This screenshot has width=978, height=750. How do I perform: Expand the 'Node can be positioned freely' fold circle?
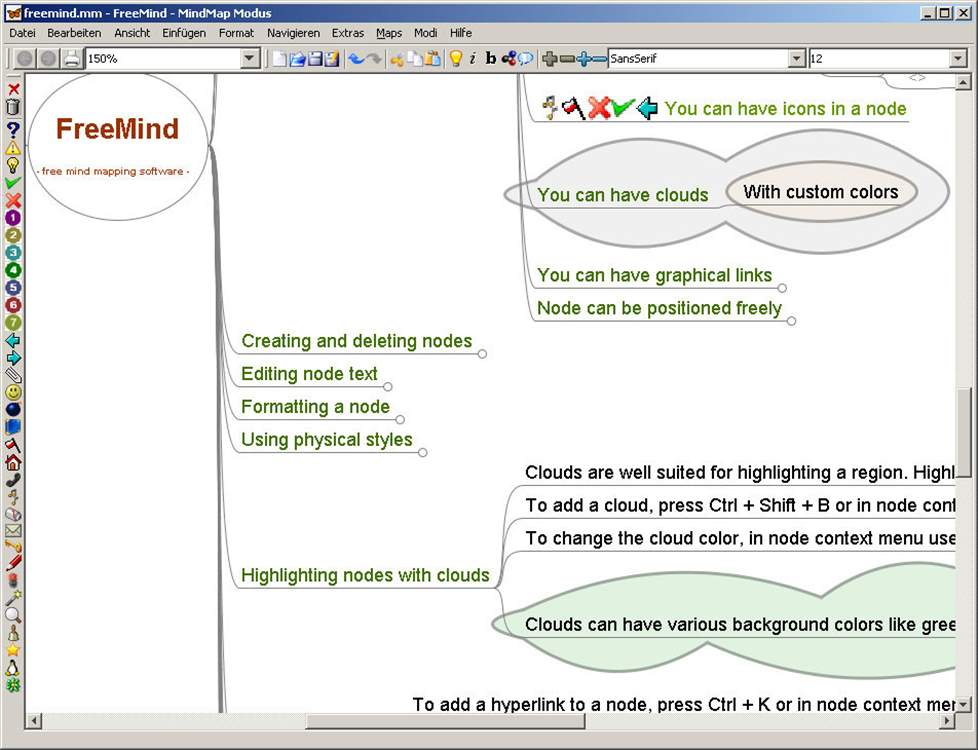[x=792, y=321]
